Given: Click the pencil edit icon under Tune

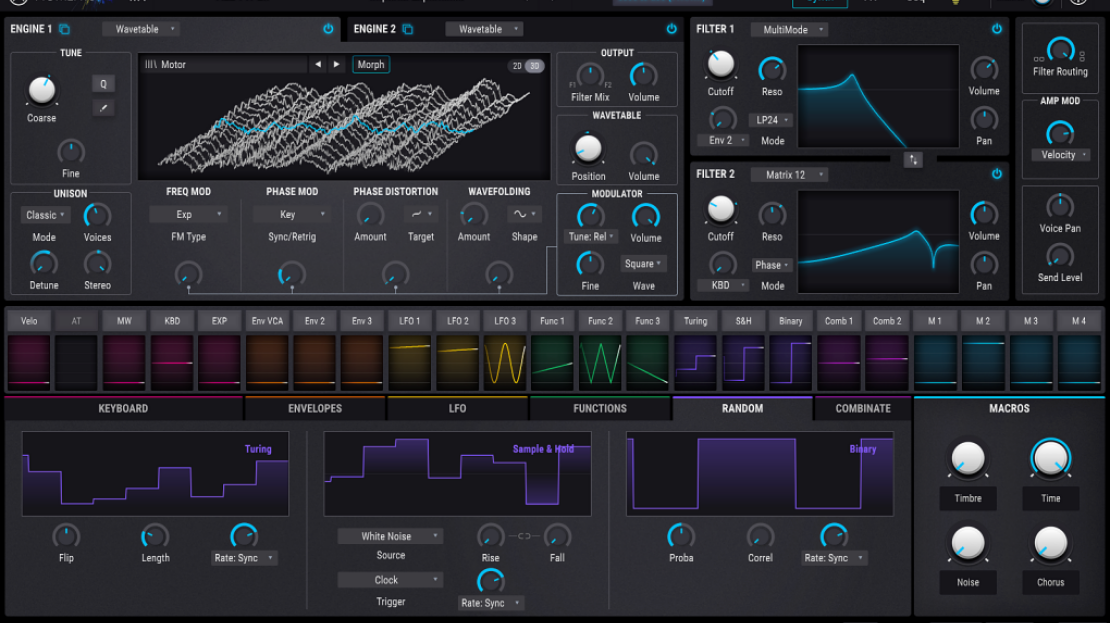Looking at the screenshot, I should (103, 108).
